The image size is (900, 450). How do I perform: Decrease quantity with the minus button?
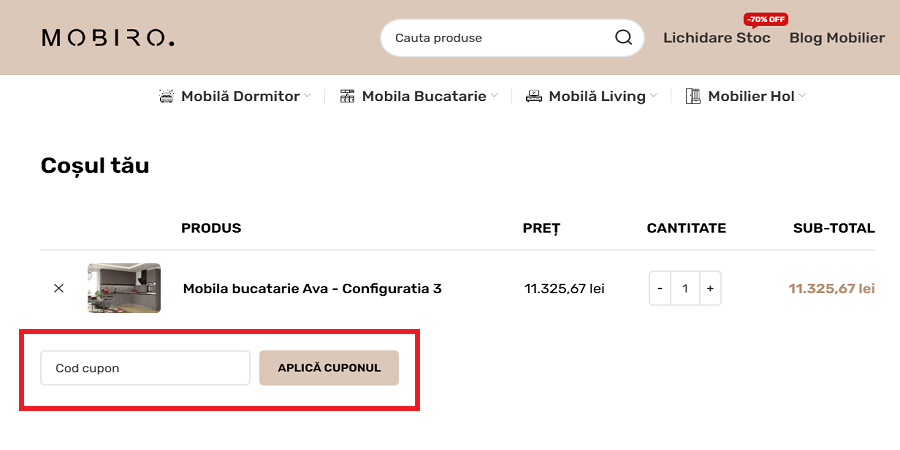pyautogui.click(x=660, y=288)
